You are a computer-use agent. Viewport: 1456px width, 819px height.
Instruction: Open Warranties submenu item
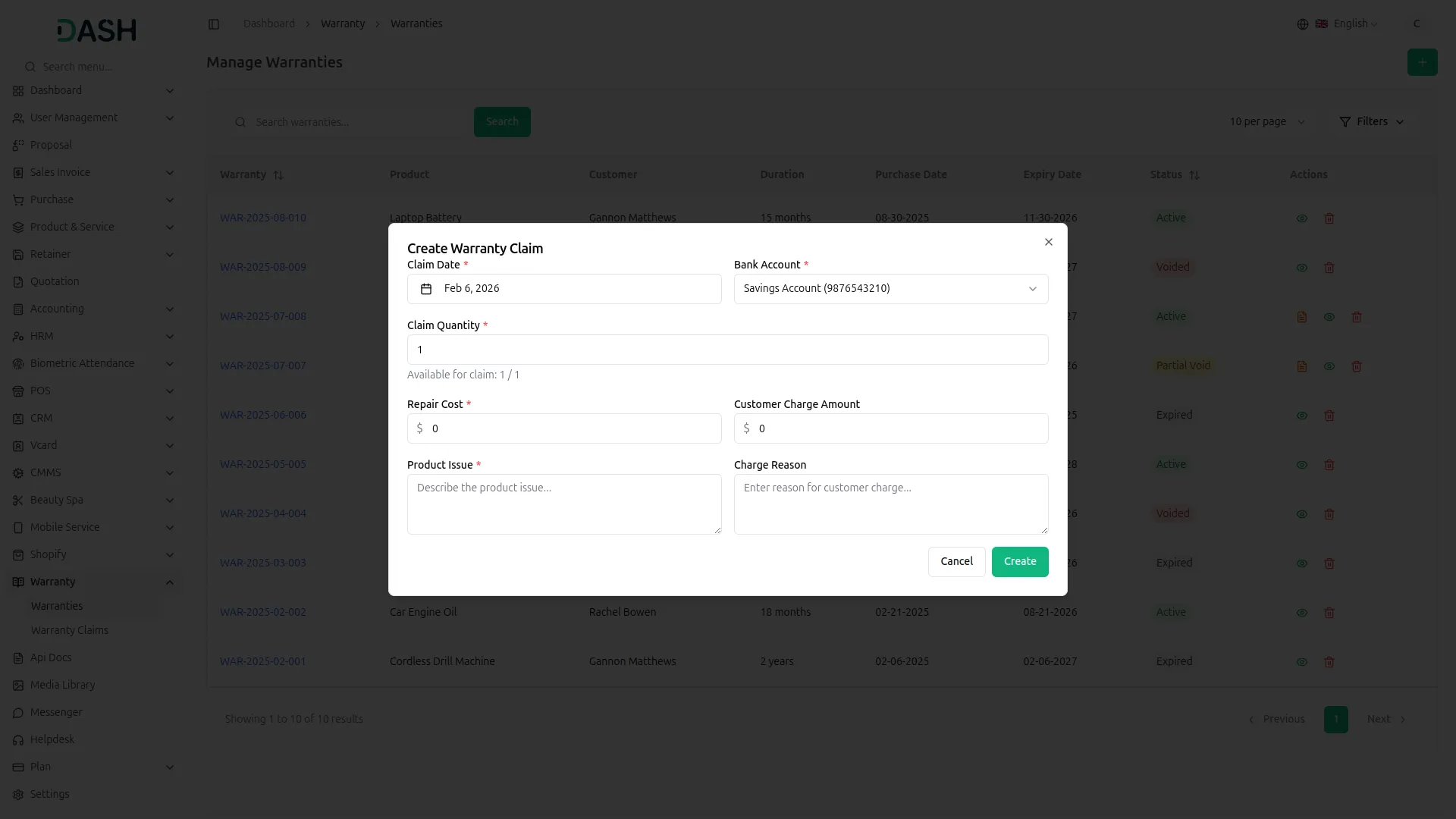[x=57, y=606]
